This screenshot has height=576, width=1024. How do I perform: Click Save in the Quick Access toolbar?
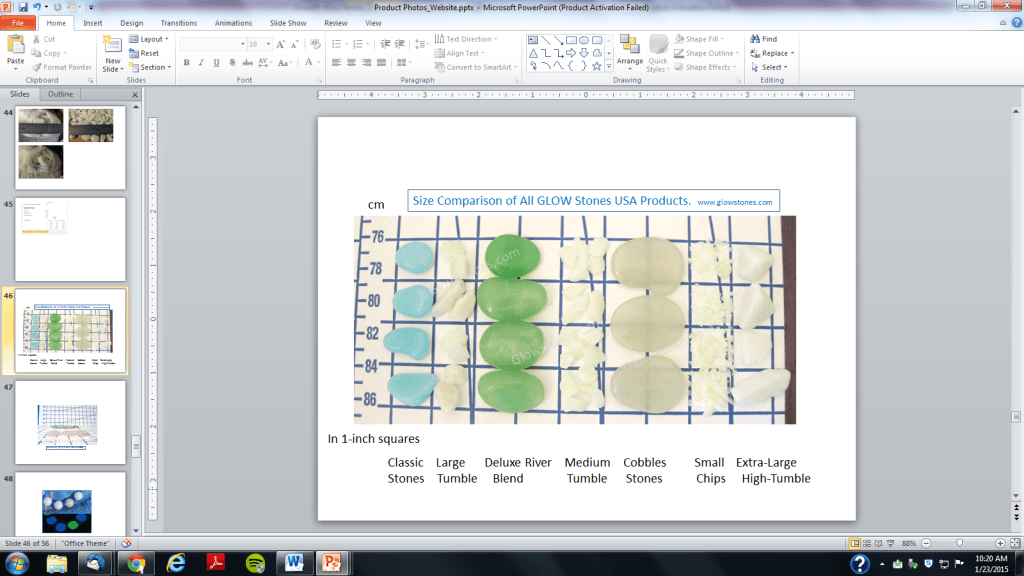[23, 7]
